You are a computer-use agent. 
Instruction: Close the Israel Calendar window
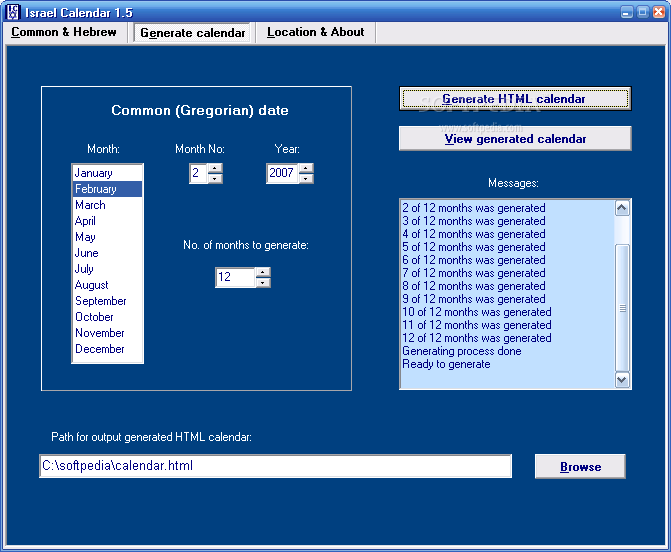tap(659, 12)
